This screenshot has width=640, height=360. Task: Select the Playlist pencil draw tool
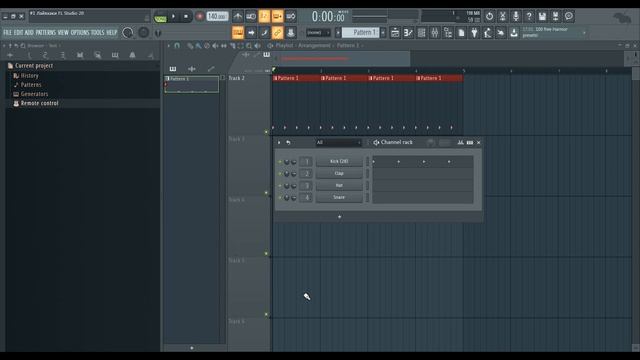point(190,46)
